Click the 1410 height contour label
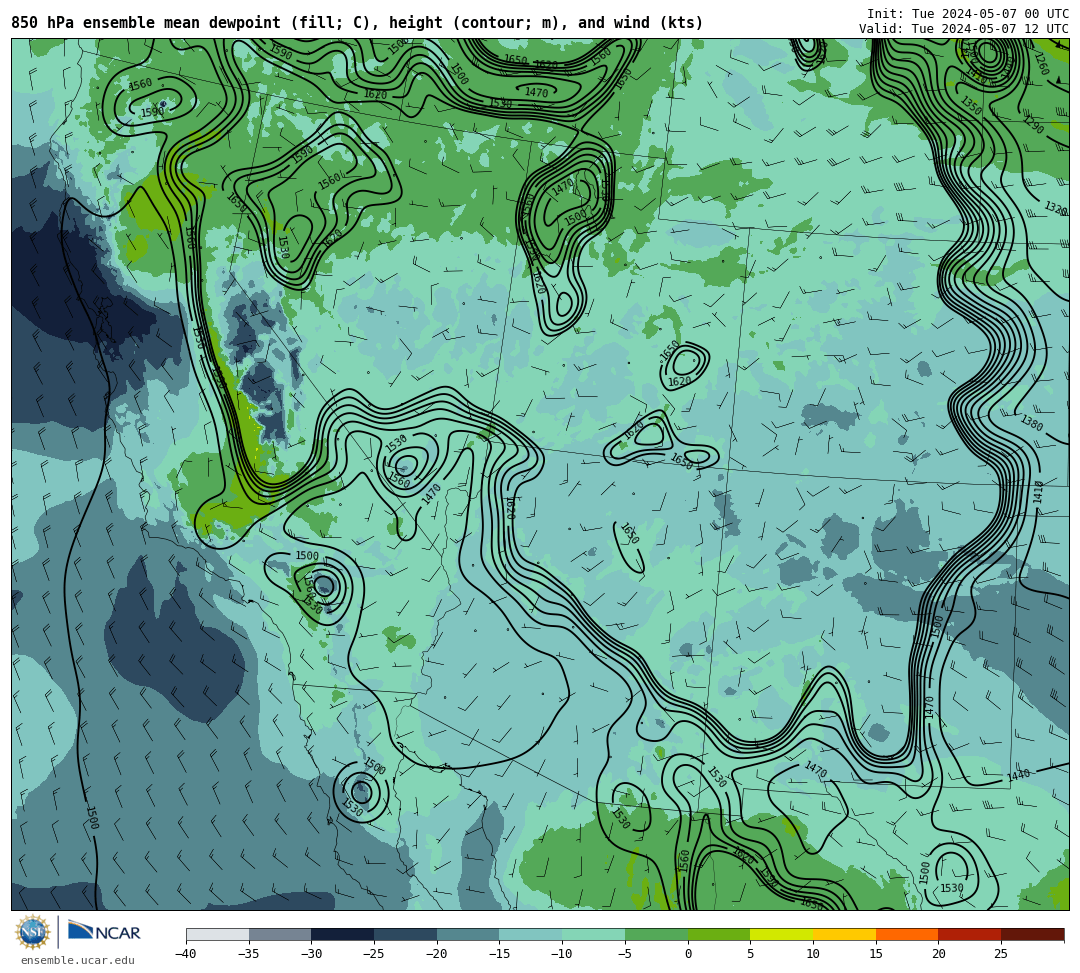This screenshot has height=973, width=1080. [x=1039, y=492]
